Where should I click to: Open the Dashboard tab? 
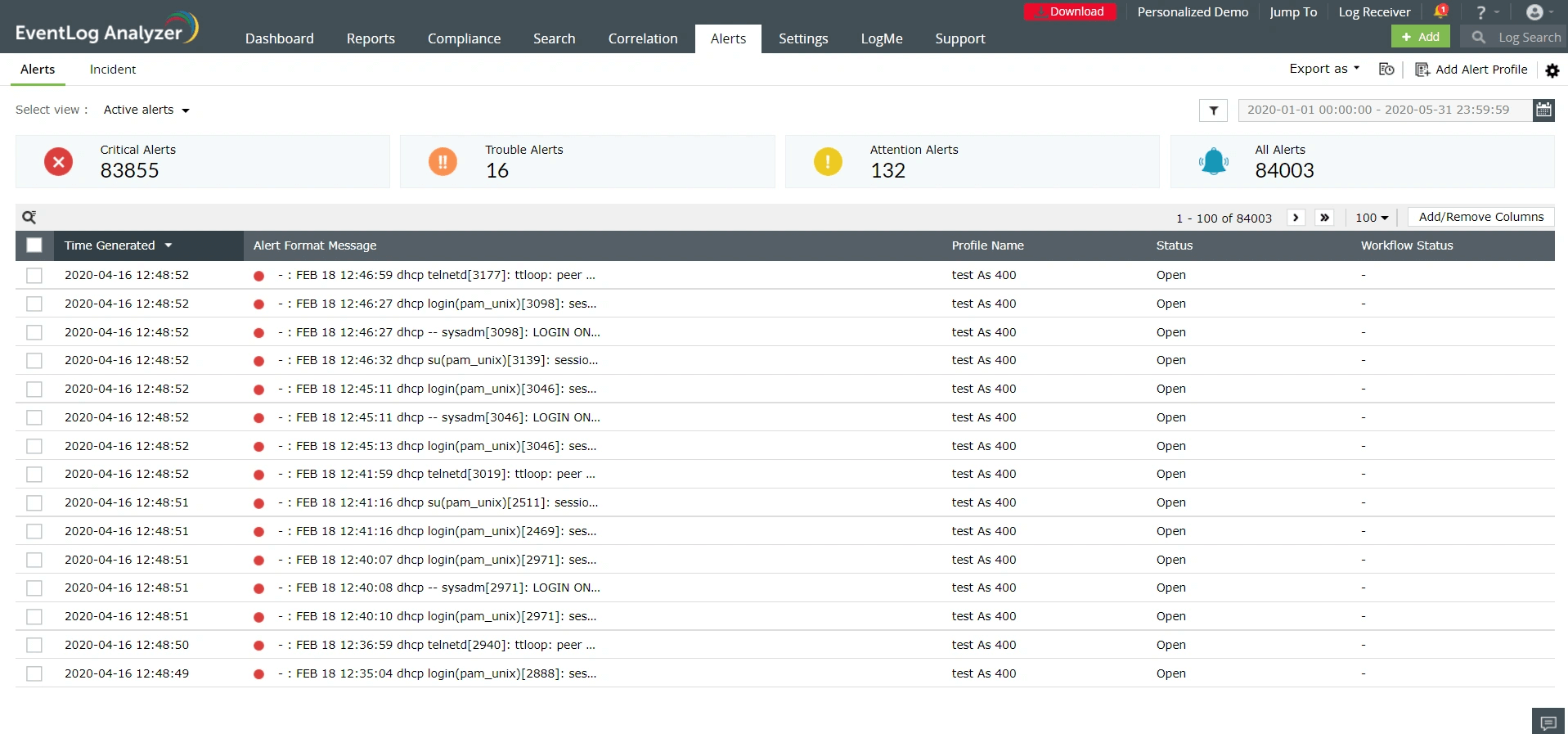point(279,38)
